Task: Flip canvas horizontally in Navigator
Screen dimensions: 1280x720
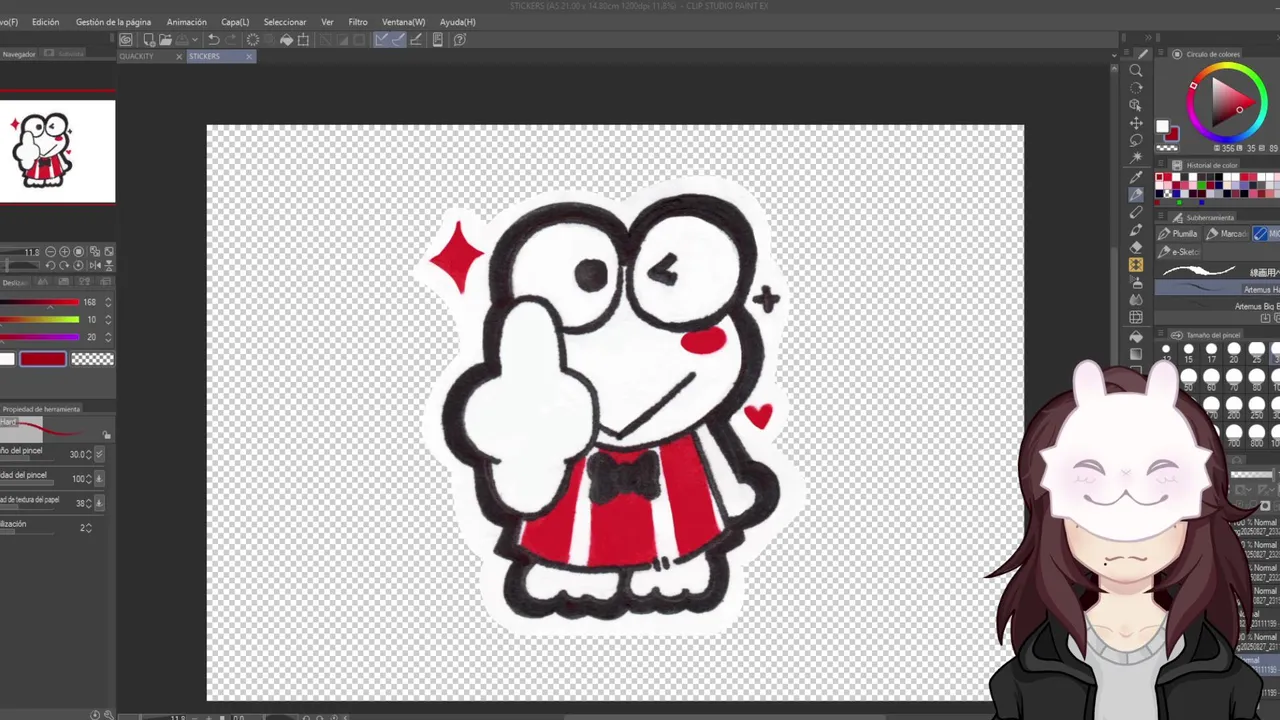Action: pos(95,265)
